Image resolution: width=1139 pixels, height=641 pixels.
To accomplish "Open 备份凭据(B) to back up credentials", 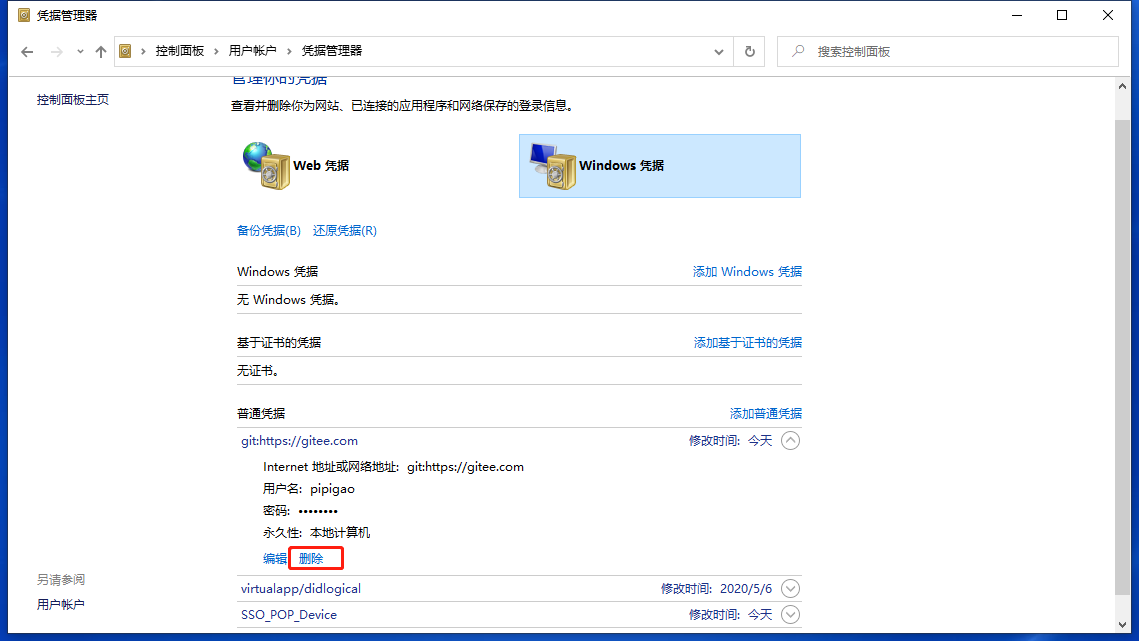I will 267,230.
